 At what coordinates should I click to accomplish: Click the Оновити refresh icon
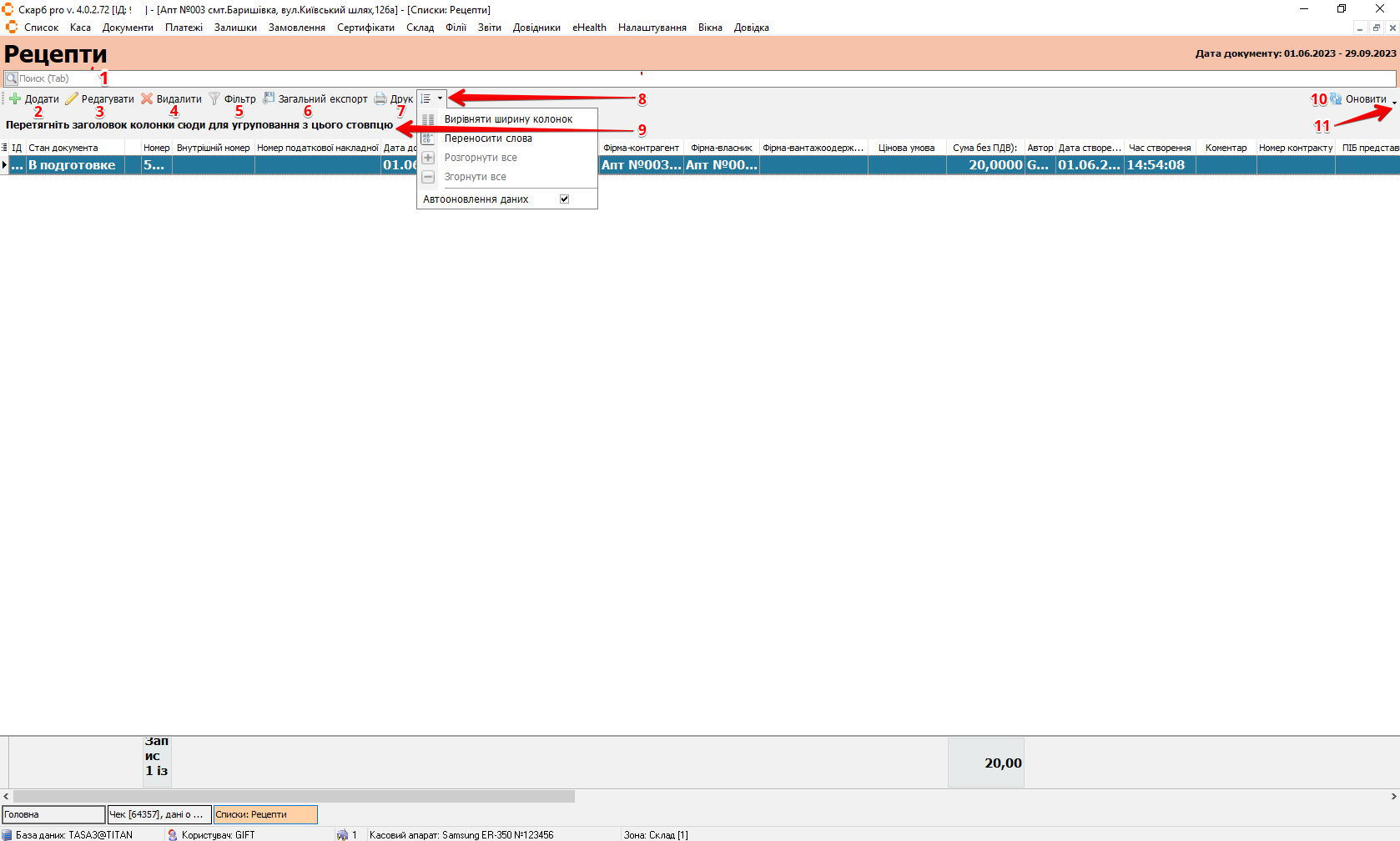[x=1336, y=98]
